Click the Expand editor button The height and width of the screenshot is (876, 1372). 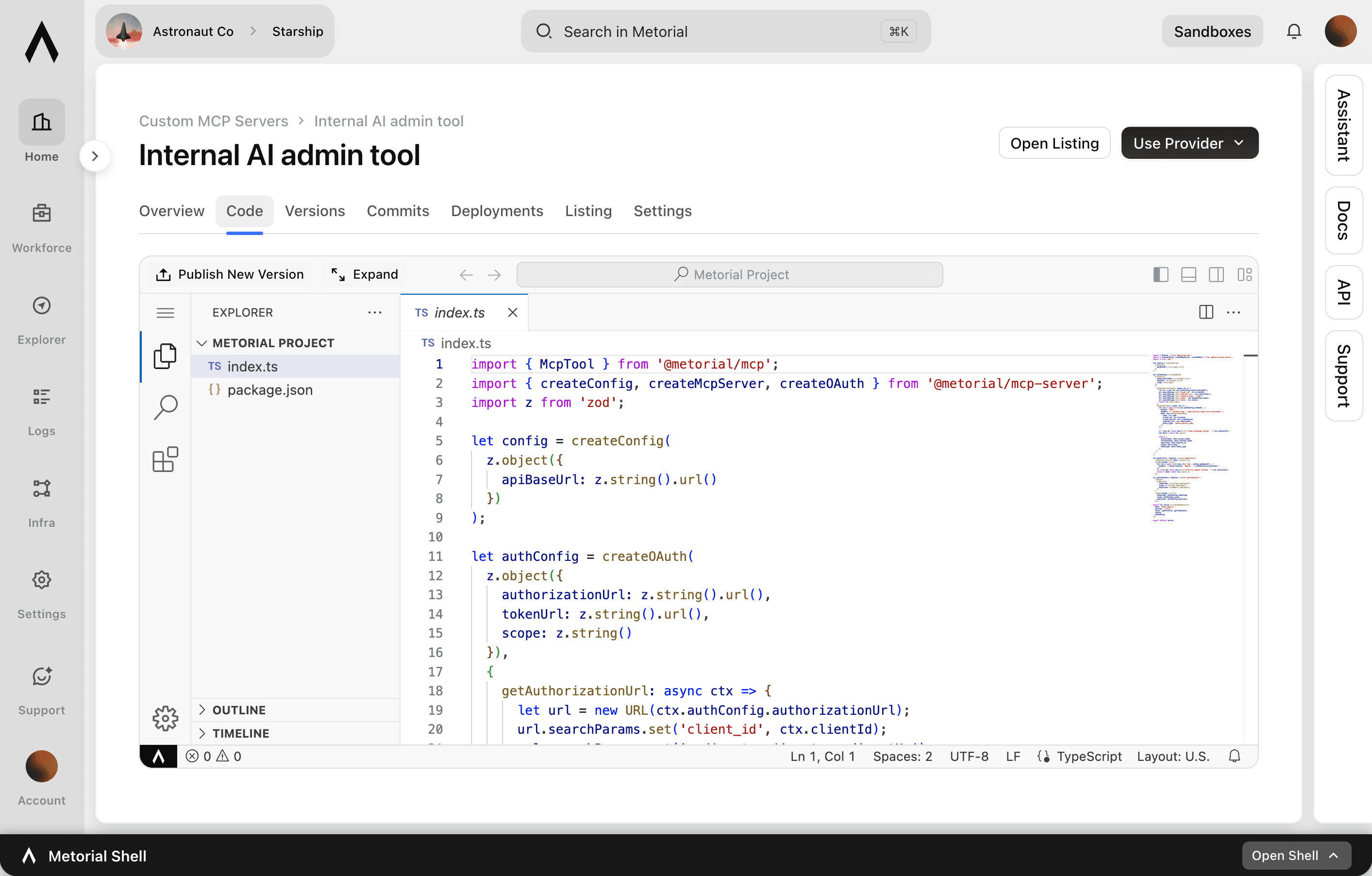click(x=365, y=275)
